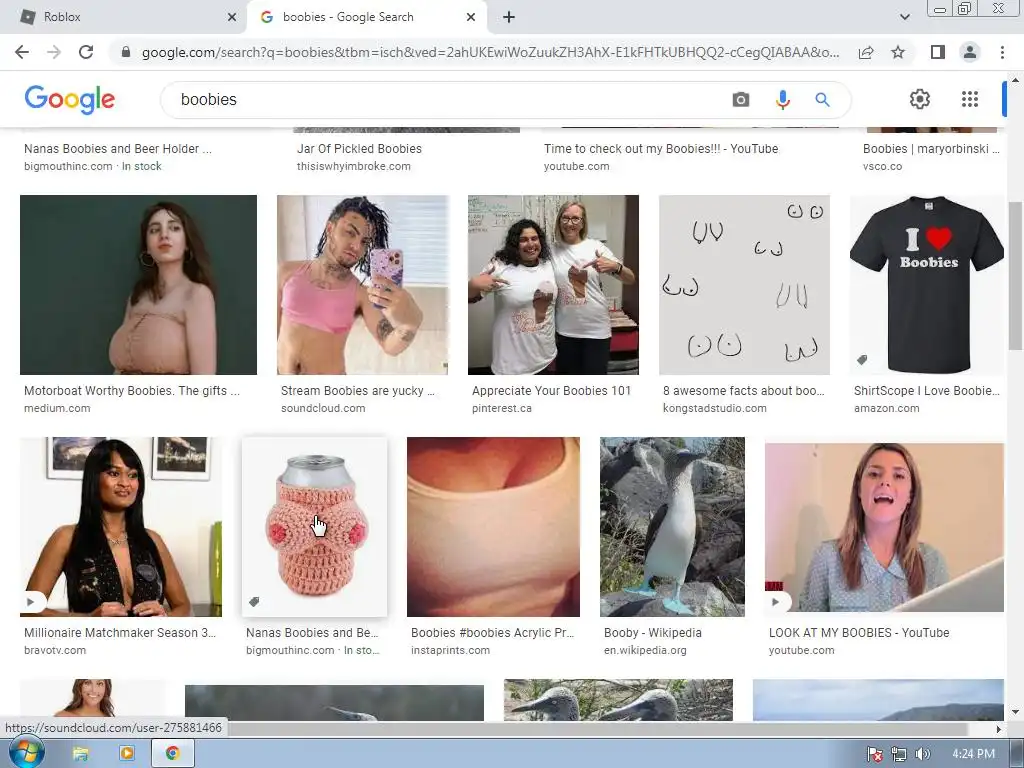Click inside the Google search box
This screenshot has width=1024, height=768.
pos(444,100)
